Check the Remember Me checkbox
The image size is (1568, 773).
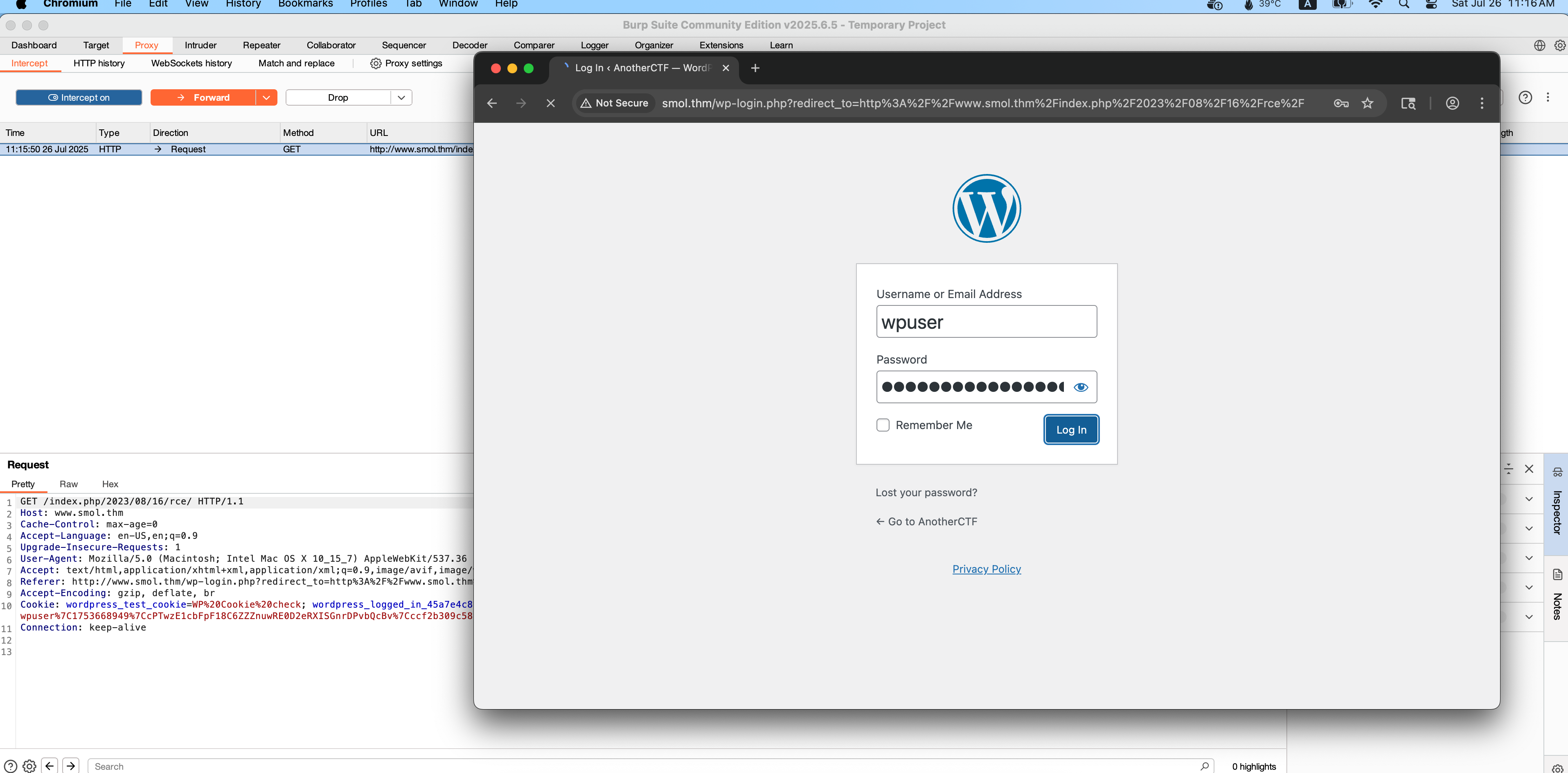[x=883, y=425]
